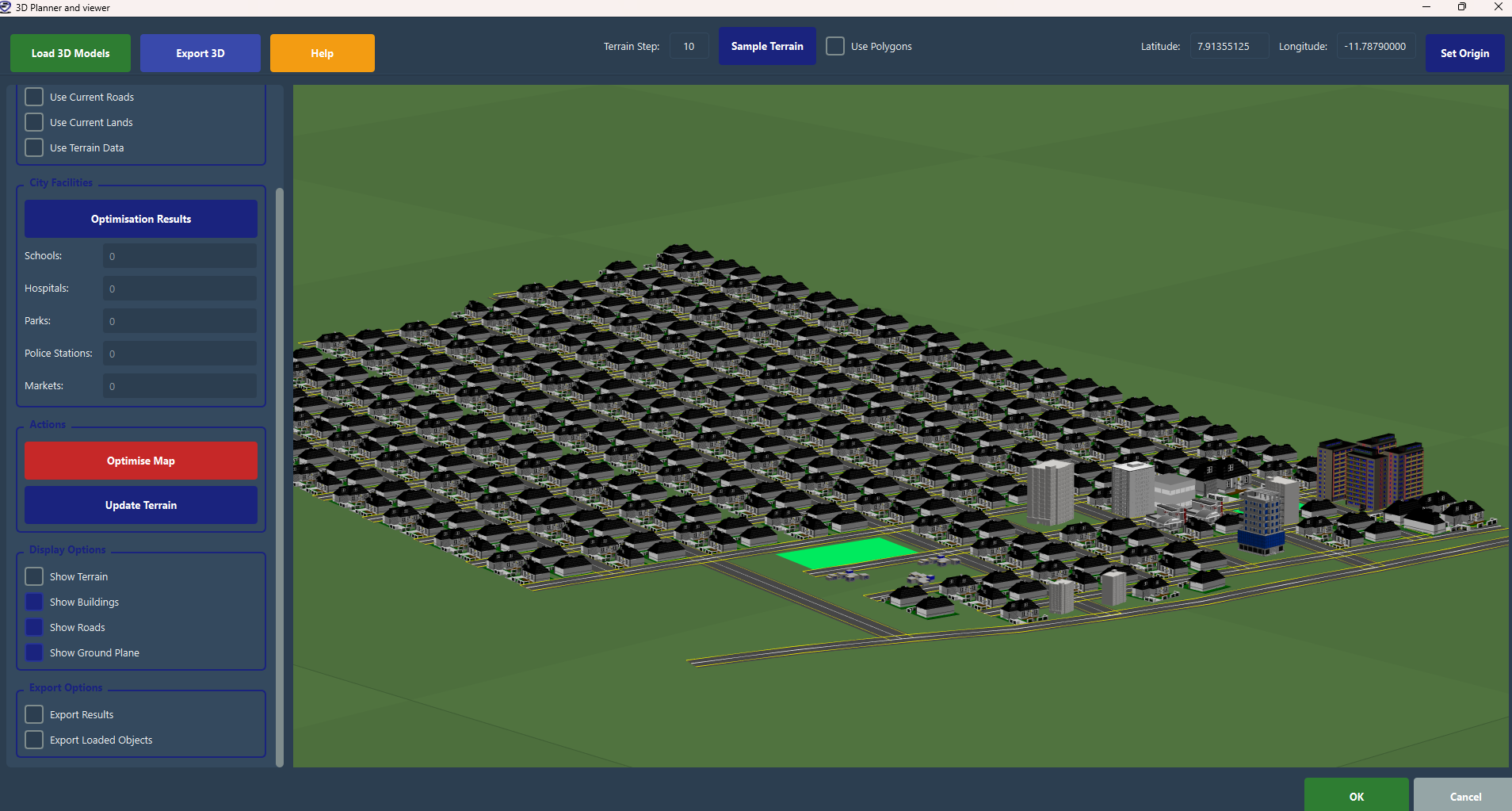Viewport: 1512px width, 811px height.
Task: Click the 'Longitude:' label
Action: [x=1303, y=46]
